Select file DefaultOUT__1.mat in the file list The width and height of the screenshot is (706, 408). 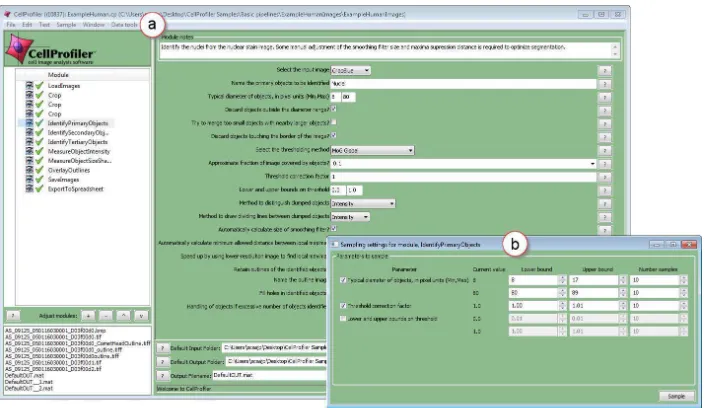pos(29,382)
